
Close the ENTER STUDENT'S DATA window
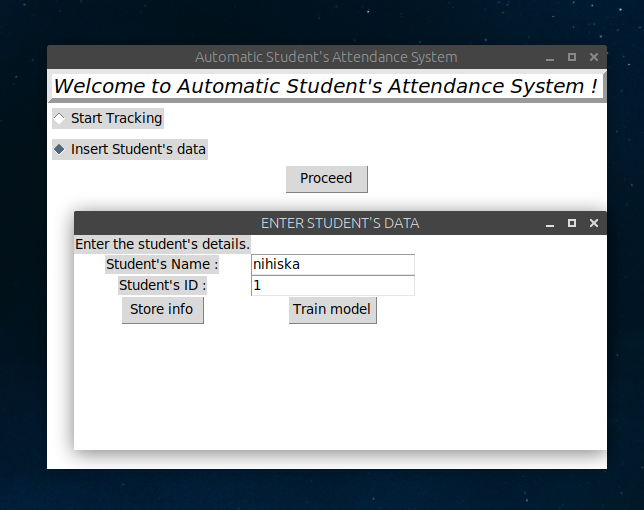[594, 223]
